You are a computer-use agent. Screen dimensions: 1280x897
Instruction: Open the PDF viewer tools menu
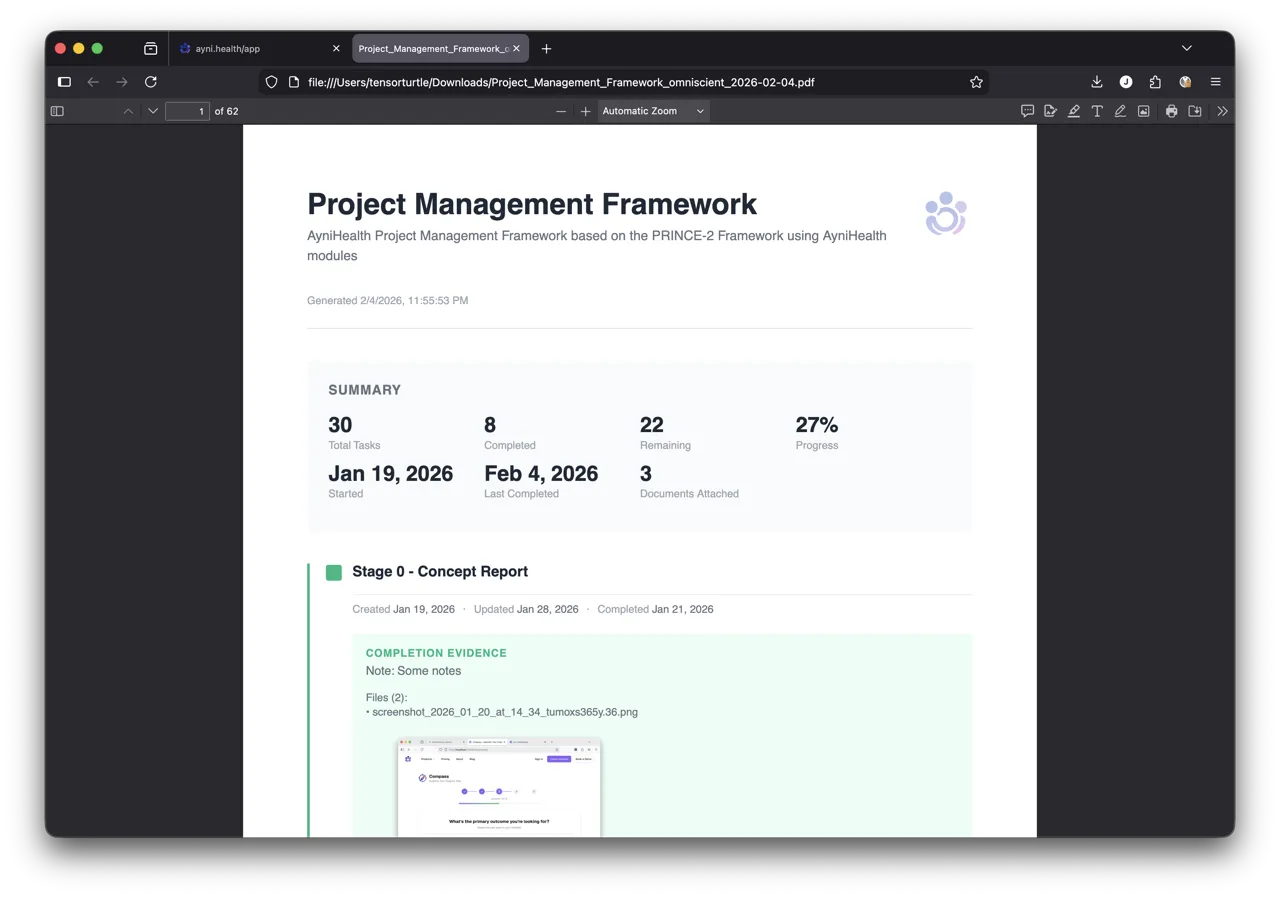(x=1222, y=111)
